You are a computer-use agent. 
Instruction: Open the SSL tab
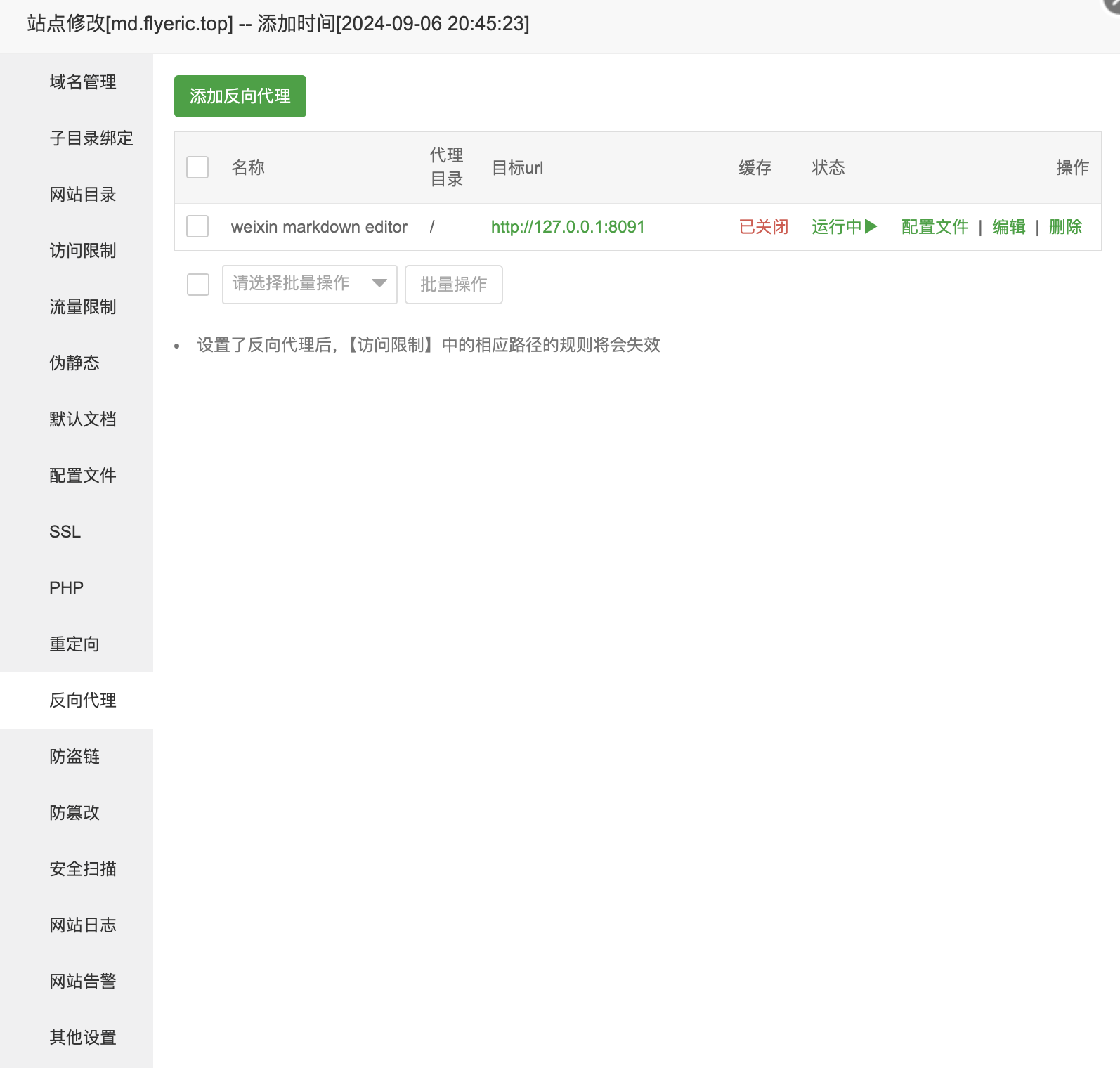click(77, 532)
